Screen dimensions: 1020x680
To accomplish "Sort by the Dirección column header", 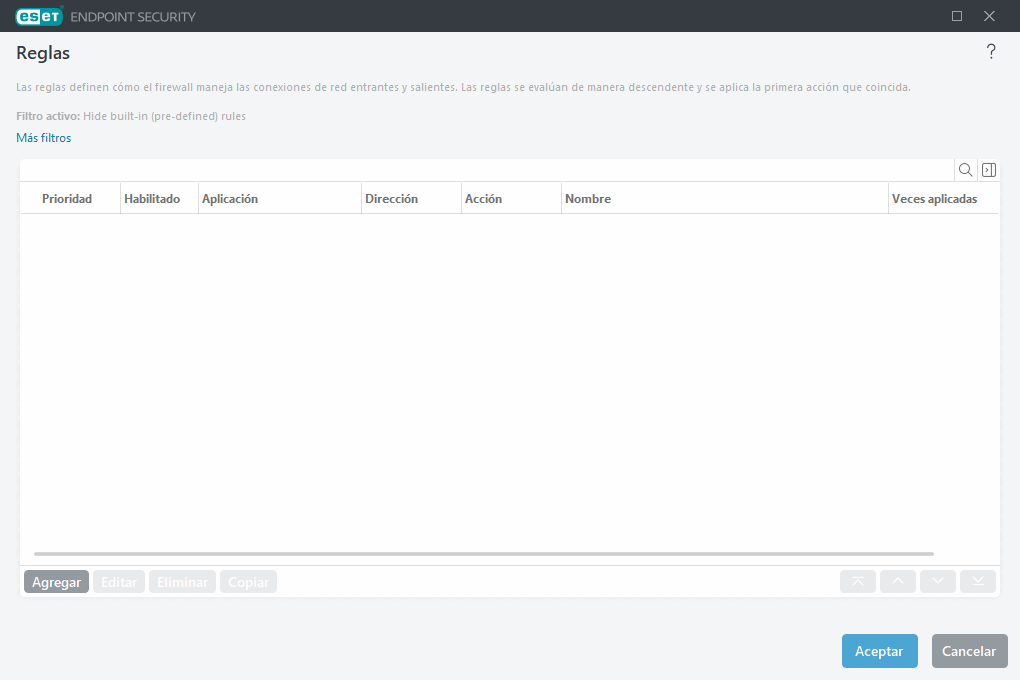I will click(392, 199).
